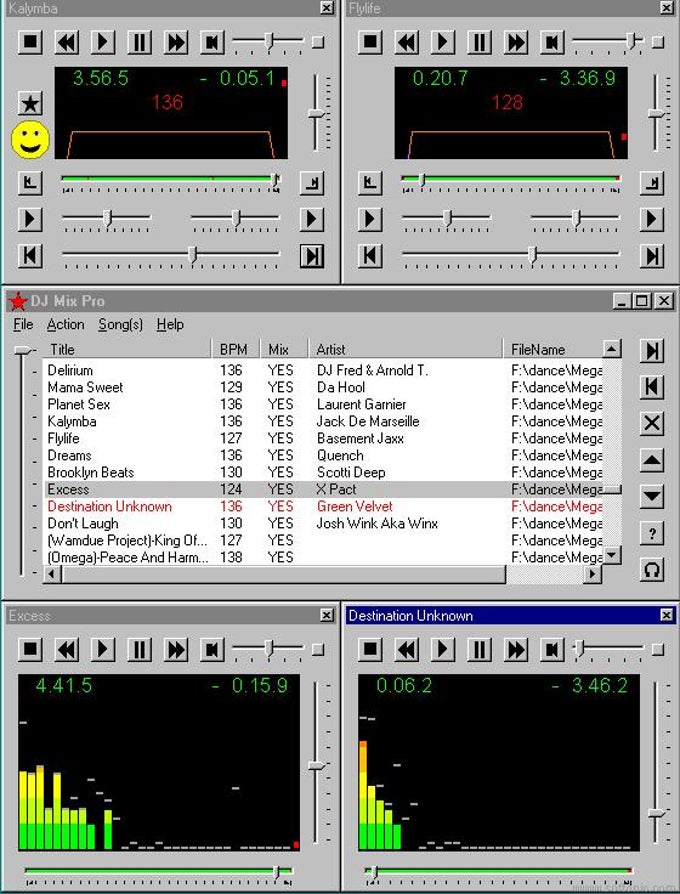
Task: Rewind the Kalymba track
Action: (67, 42)
